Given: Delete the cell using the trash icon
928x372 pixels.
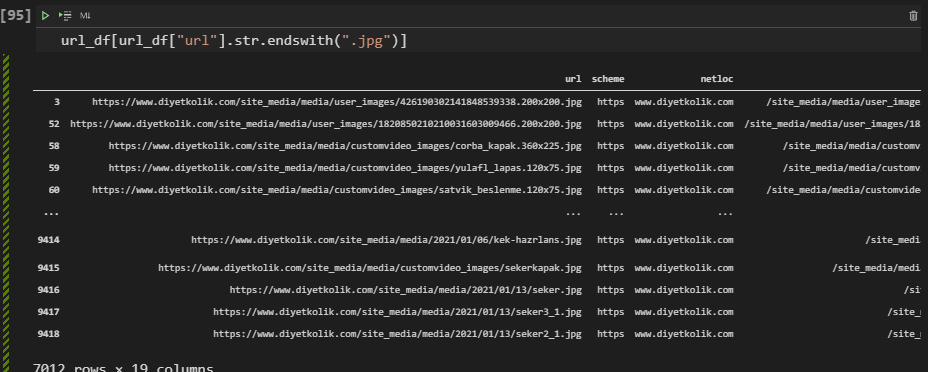Looking at the screenshot, I should (913, 16).
